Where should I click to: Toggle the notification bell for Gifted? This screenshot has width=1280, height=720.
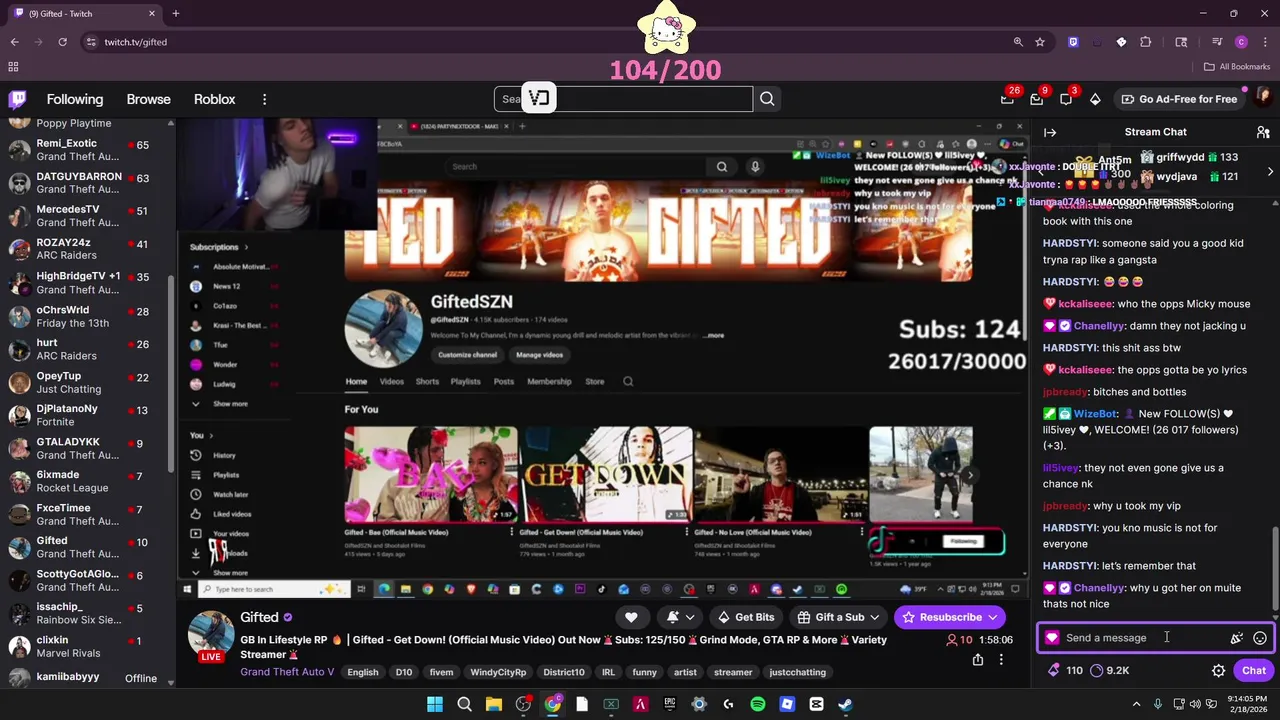pos(674,617)
